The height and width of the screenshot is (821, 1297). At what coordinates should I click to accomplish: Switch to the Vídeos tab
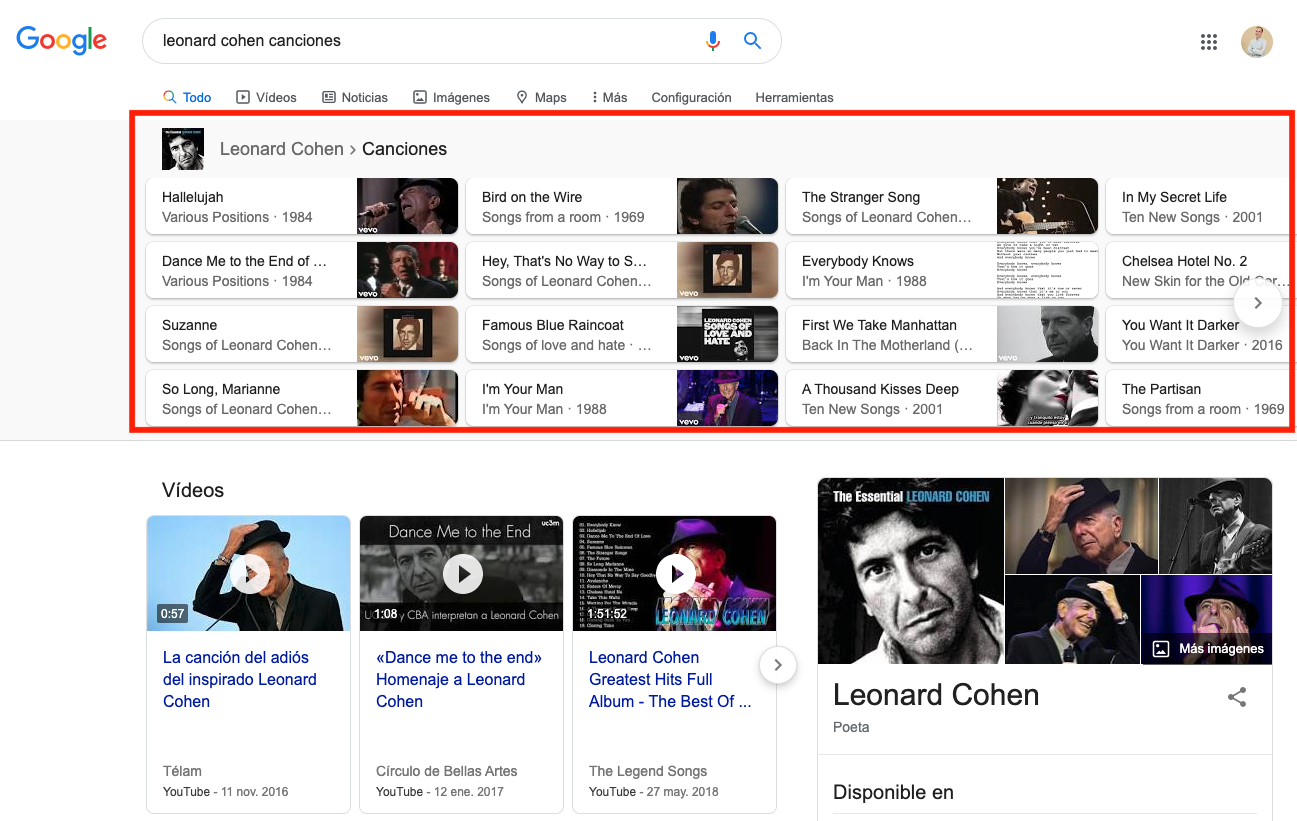[266, 98]
